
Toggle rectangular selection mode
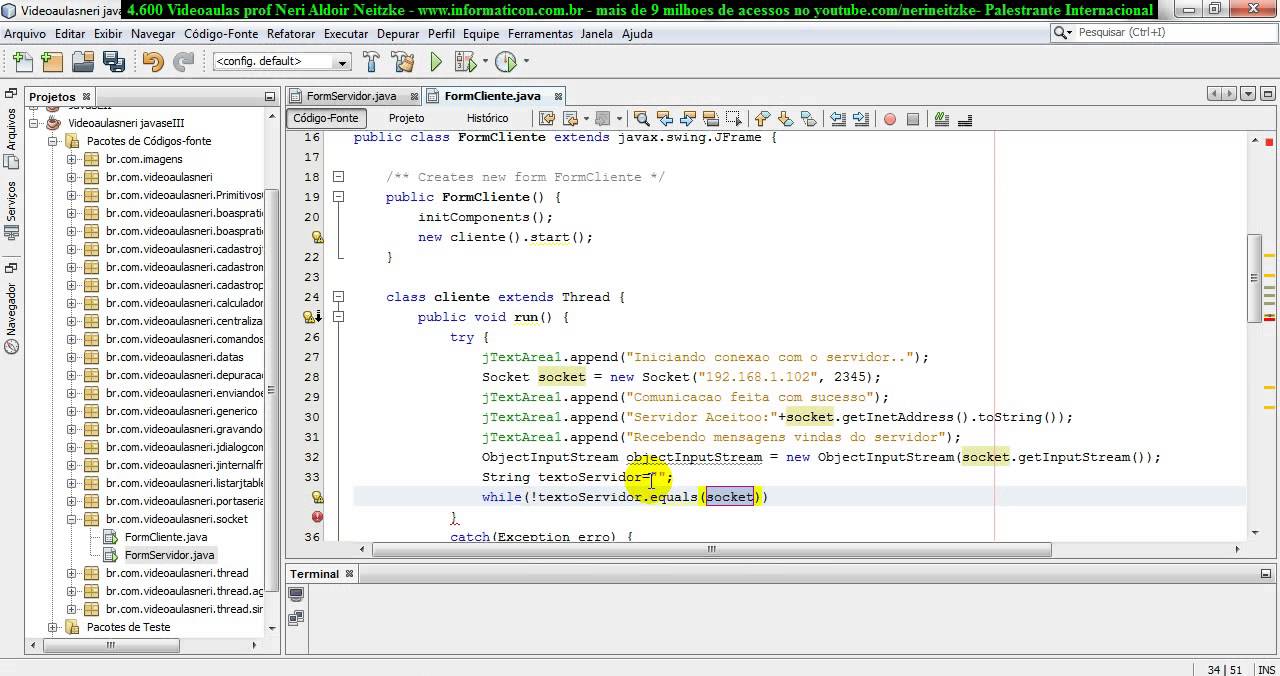(734, 118)
